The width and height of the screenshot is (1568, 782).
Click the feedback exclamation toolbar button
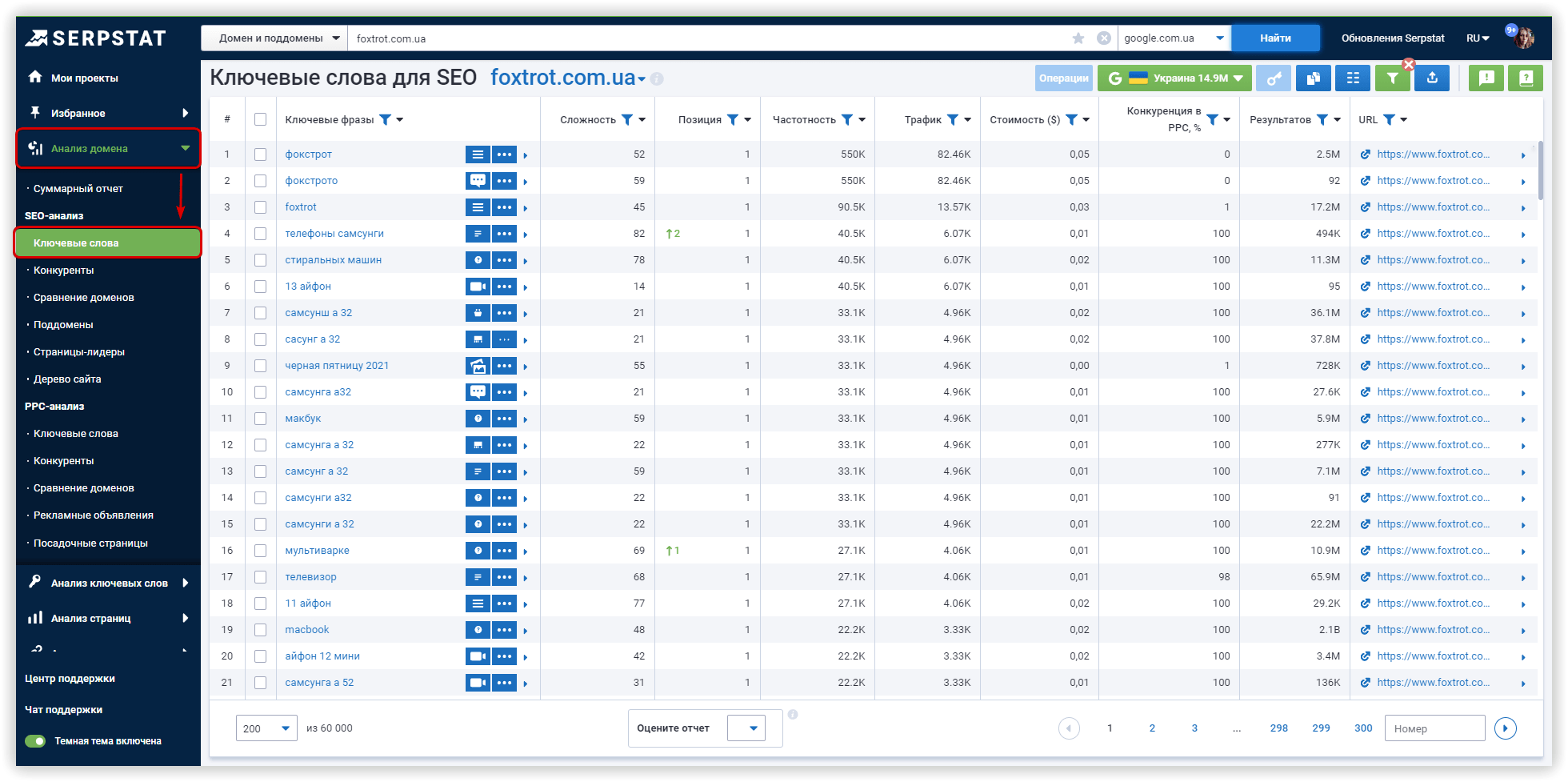pyautogui.click(x=1486, y=78)
